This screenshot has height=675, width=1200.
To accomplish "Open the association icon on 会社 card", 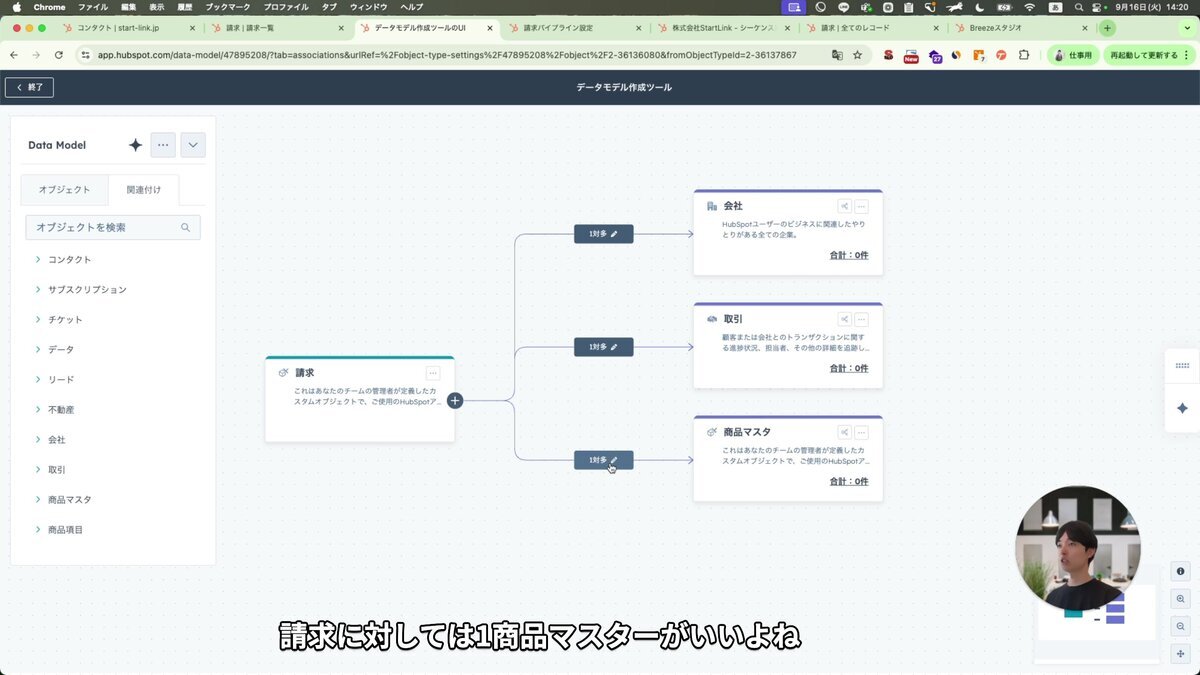I will point(844,206).
